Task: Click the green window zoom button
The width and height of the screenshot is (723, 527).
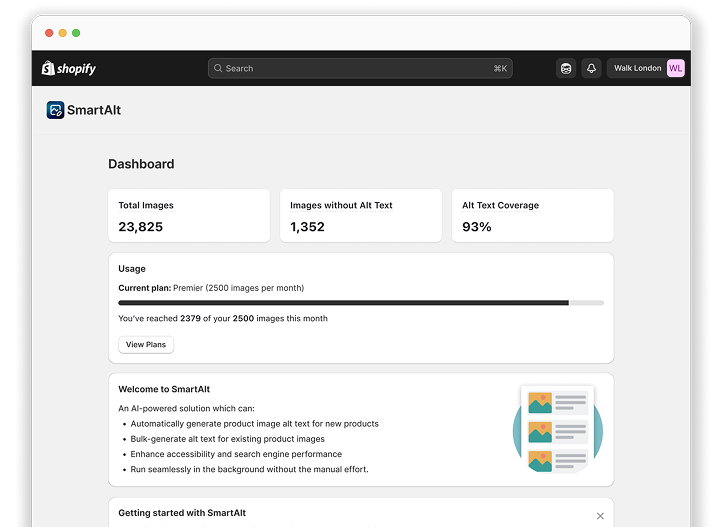Action: (x=76, y=33)
